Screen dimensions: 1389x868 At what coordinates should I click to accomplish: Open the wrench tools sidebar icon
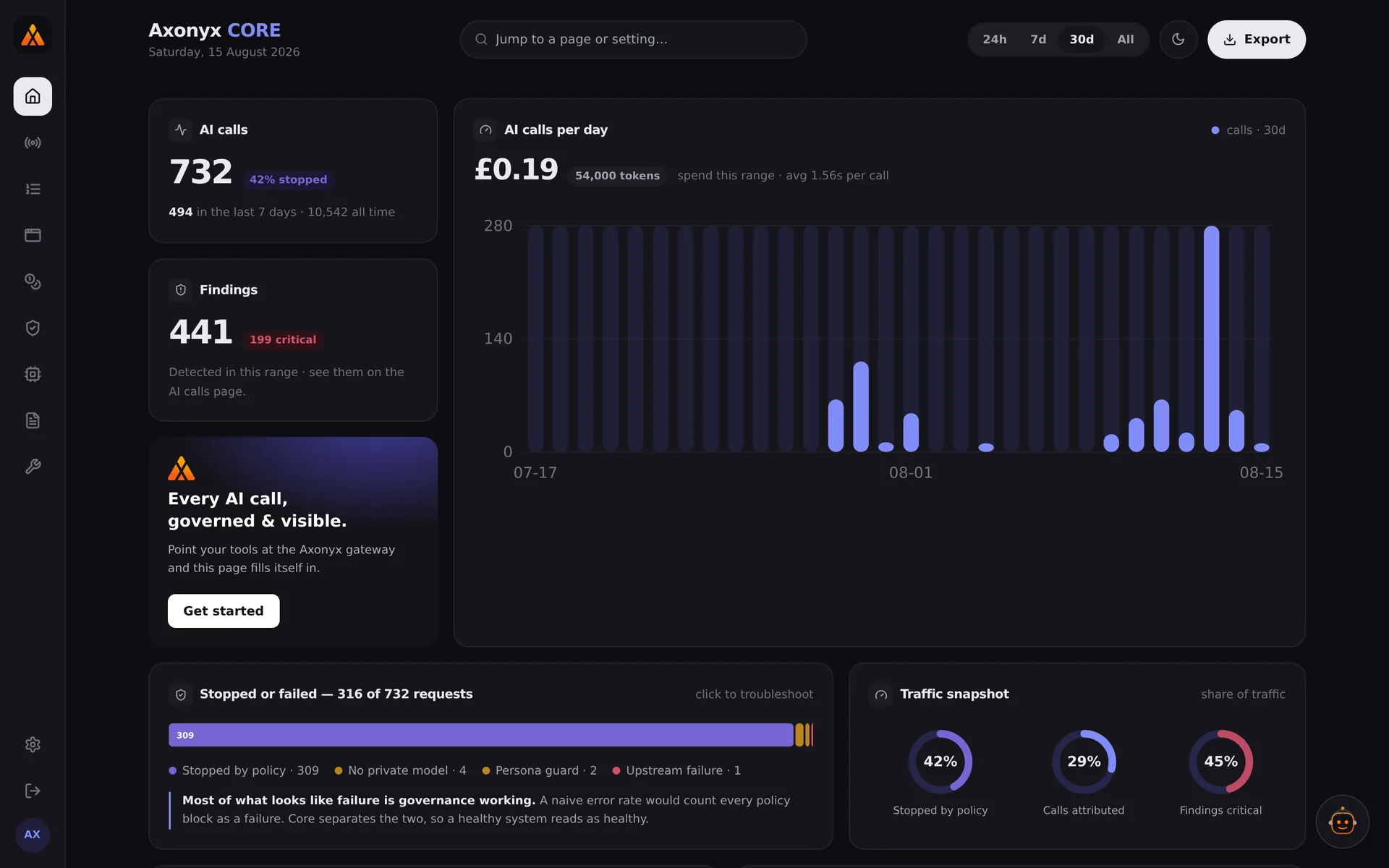pos(33,467)
